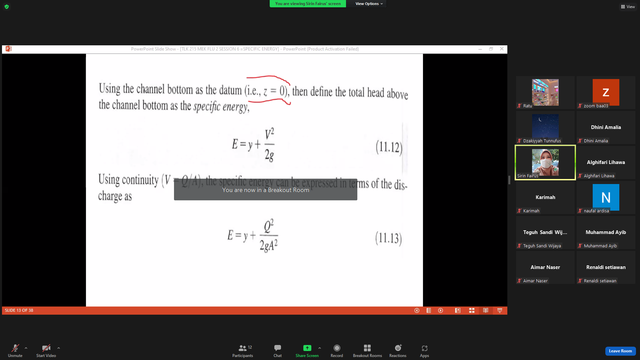Open the Reactions menu
Screen dimensions: 640x360
398,350
